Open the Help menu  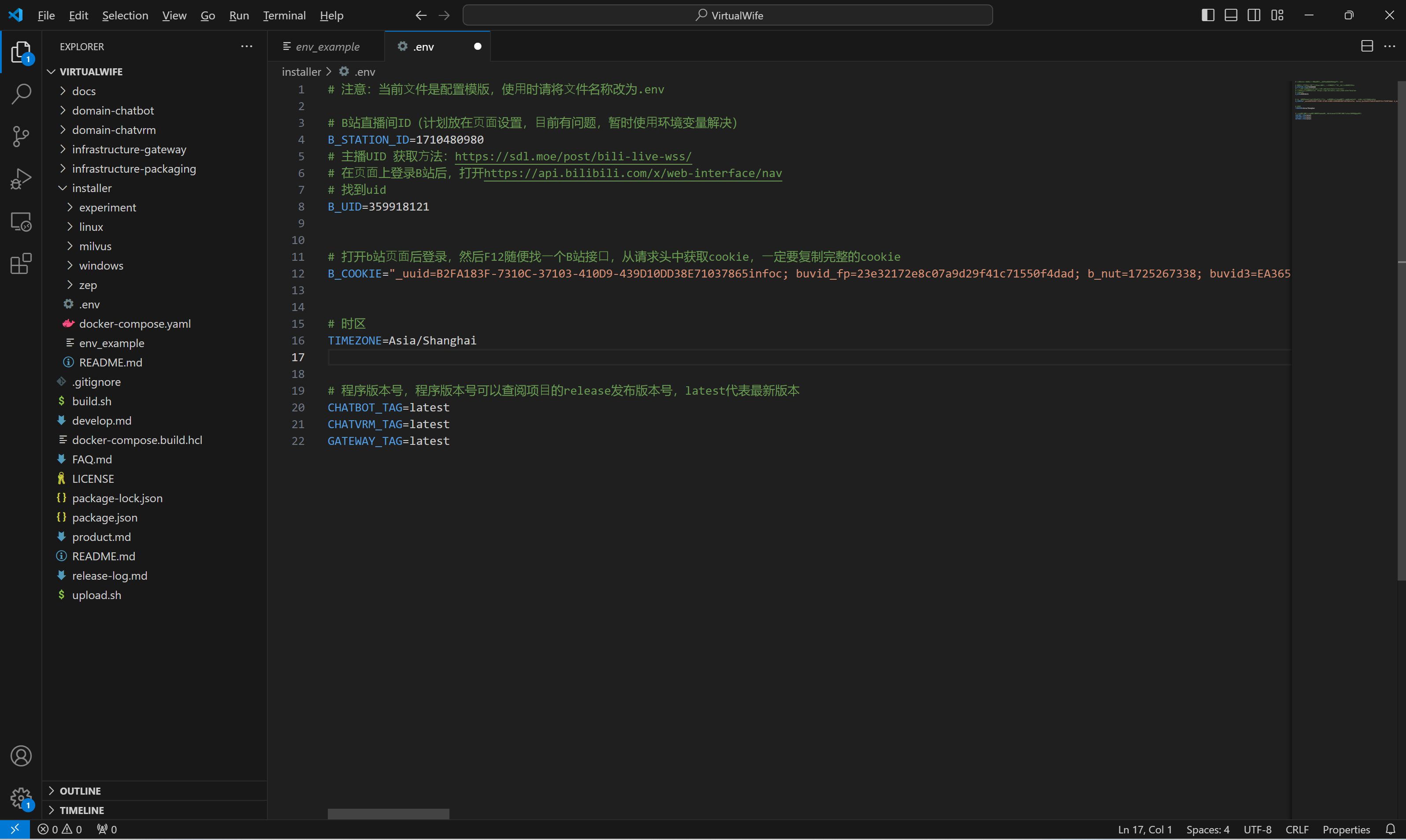point(331,15)
